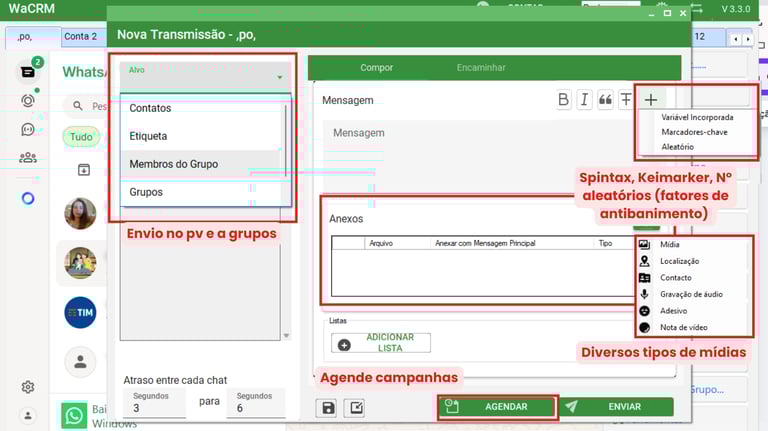Click the green WhatsApp logo icon

pos(74,415)
